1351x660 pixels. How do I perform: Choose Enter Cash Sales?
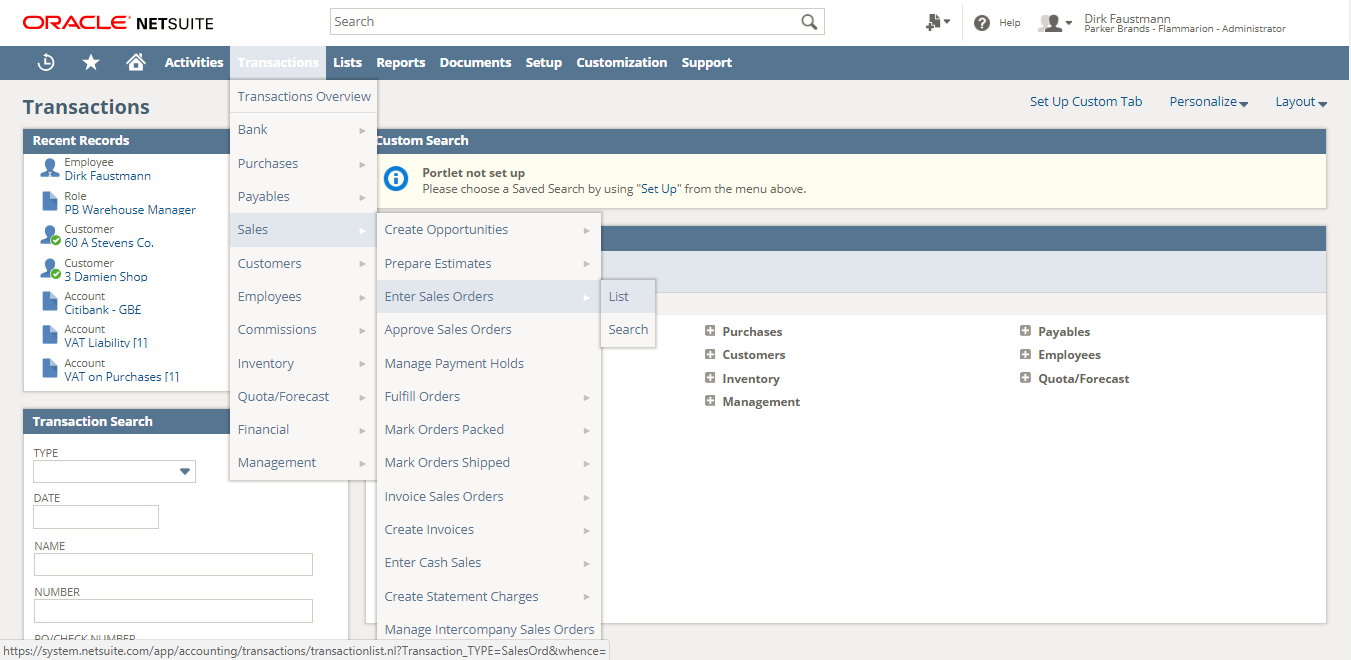pos(489,563)
